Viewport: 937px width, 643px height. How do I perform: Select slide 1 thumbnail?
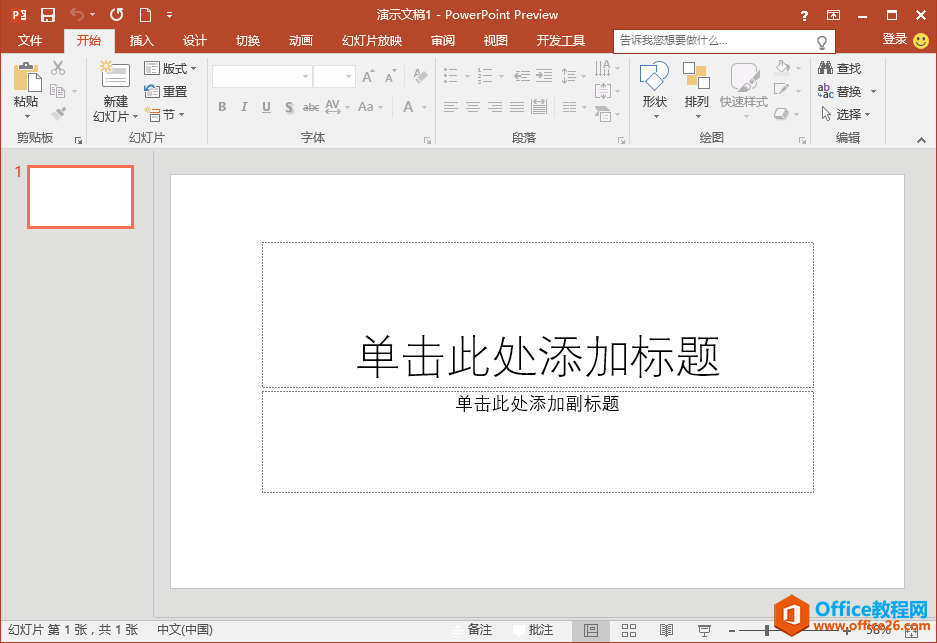(x=80, y=197)
